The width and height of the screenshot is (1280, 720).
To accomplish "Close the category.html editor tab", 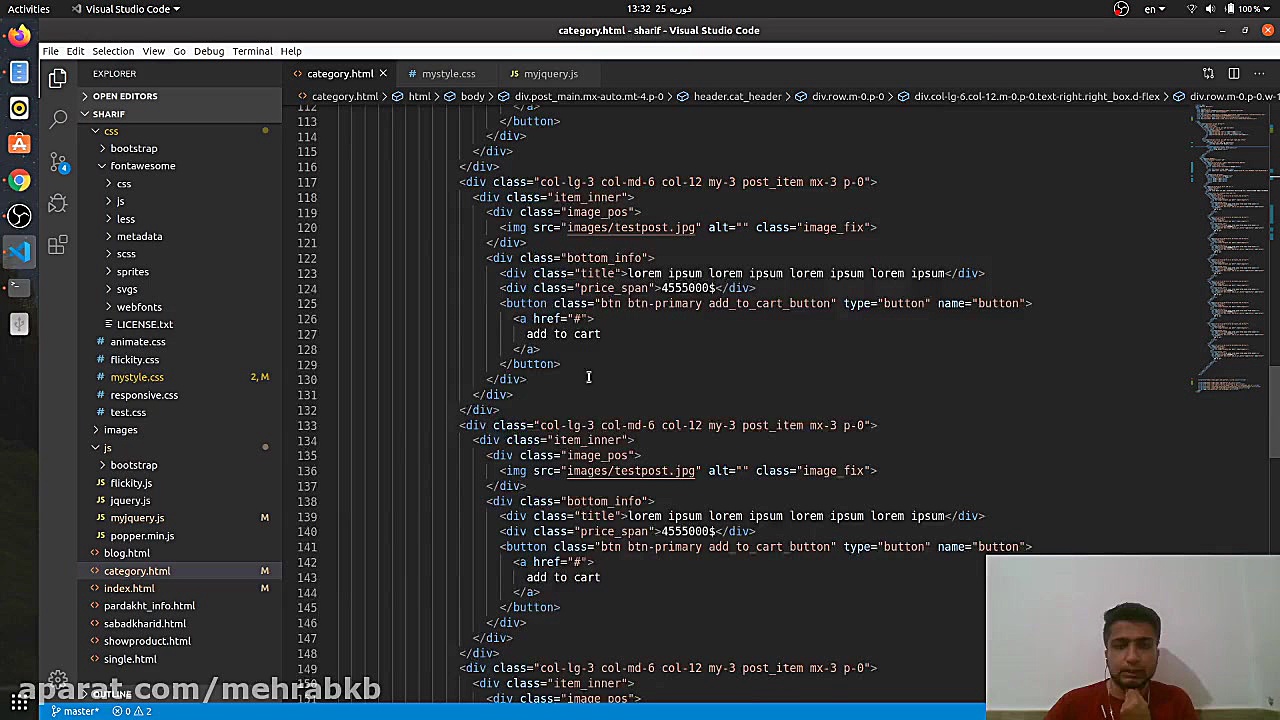I will (382, 74).
